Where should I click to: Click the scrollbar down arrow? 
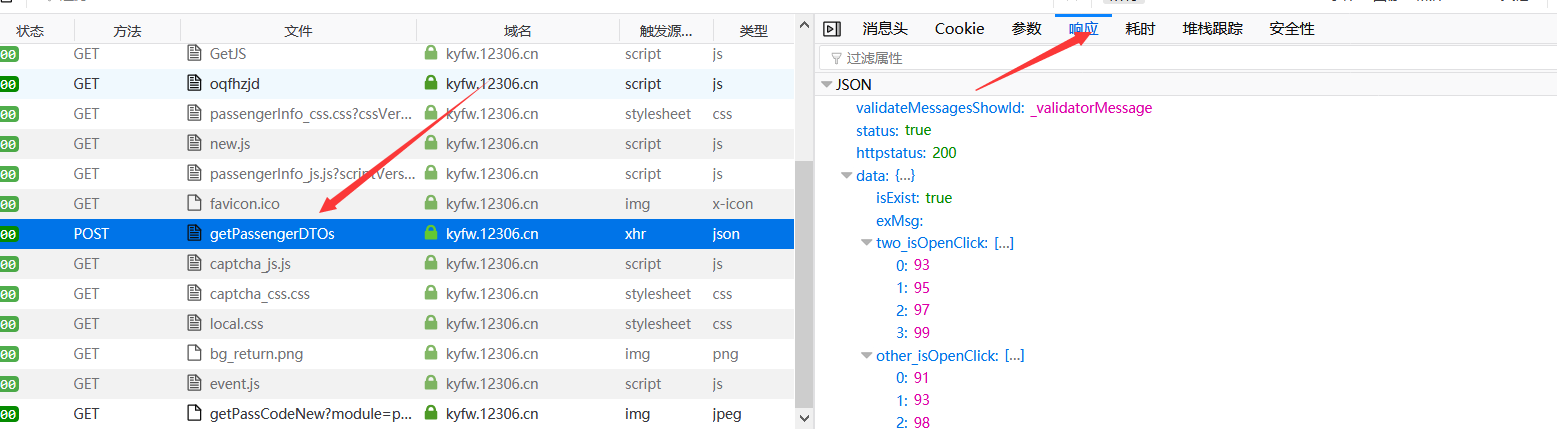tap(803, 418)
